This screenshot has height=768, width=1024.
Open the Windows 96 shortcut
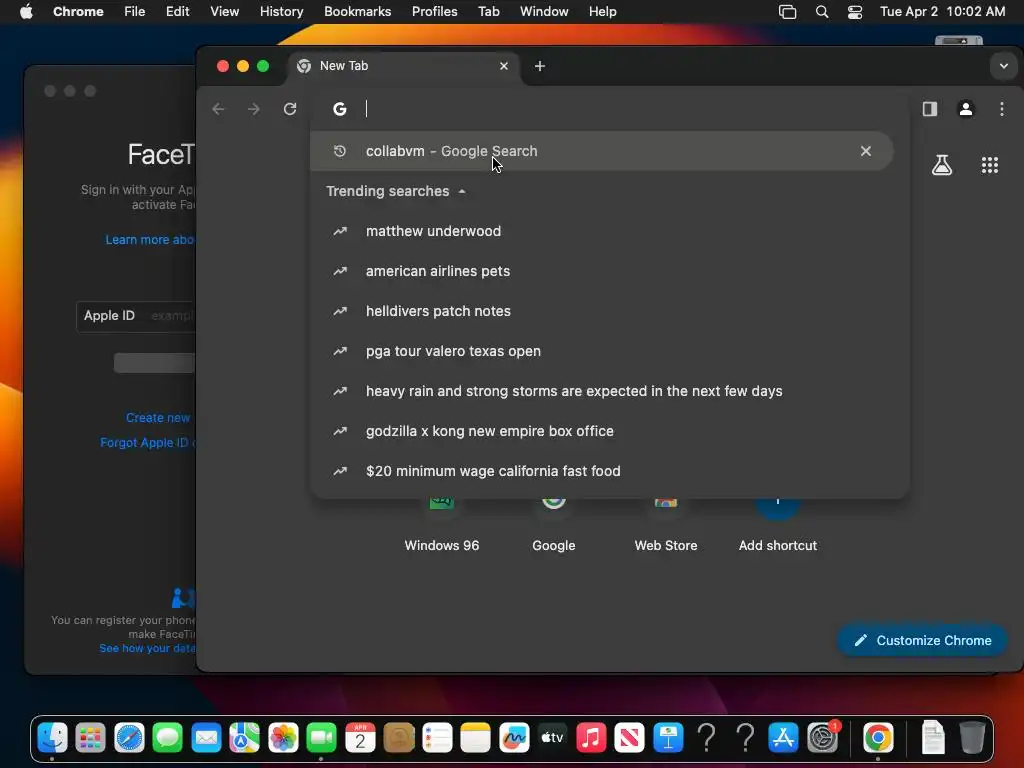click(x=441, y=526)
